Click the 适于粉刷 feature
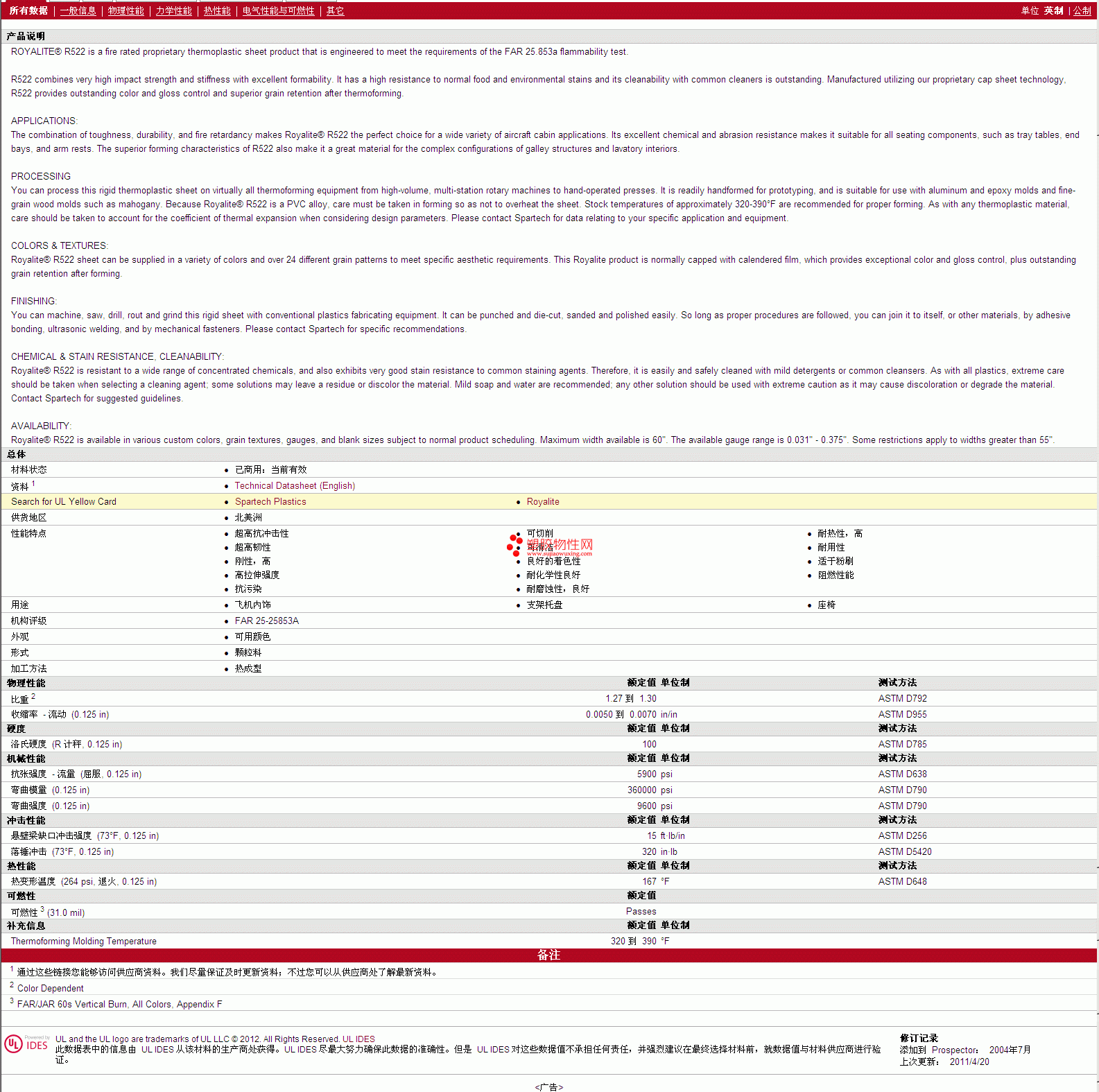 (836, 562)
